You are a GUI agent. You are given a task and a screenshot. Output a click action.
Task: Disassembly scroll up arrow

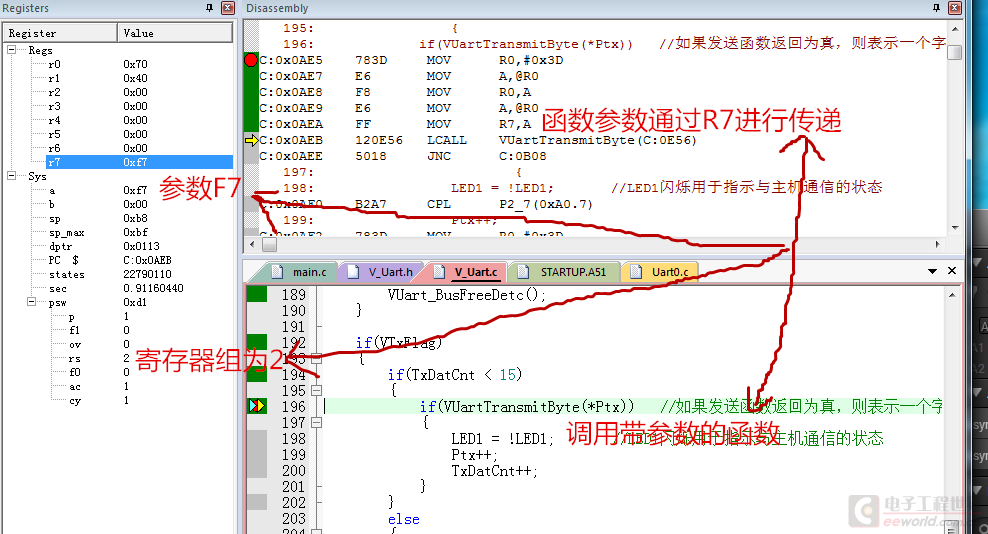pos(955,29)
